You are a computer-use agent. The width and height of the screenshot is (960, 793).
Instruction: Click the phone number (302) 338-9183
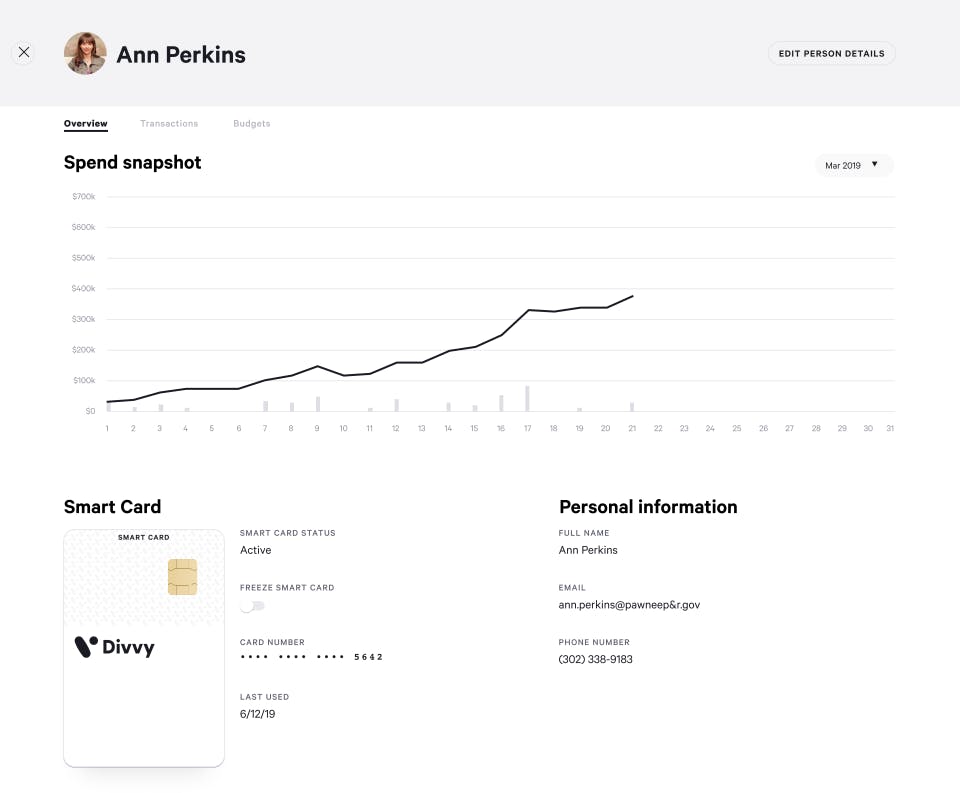pyautogui.click(x=595, y=660)
